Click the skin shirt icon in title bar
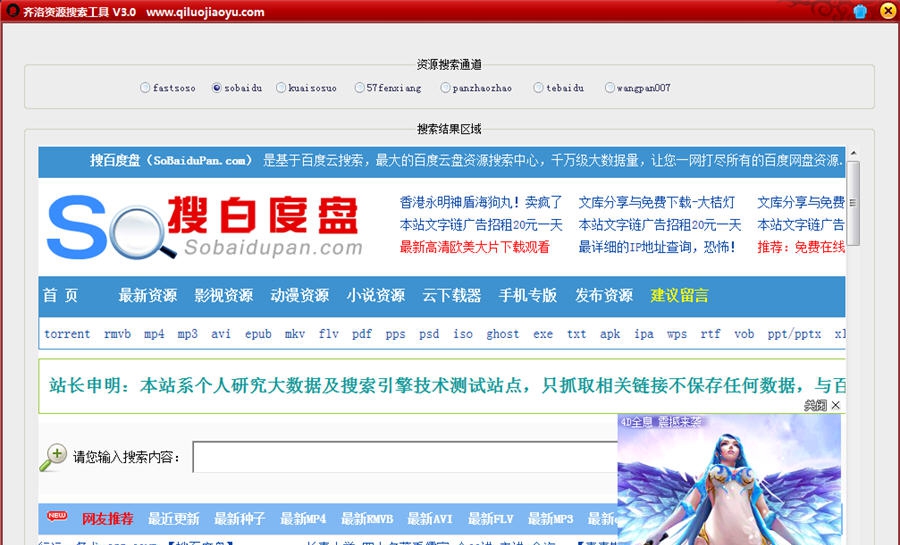Screen dimensions: 900x545 (860, 11)
